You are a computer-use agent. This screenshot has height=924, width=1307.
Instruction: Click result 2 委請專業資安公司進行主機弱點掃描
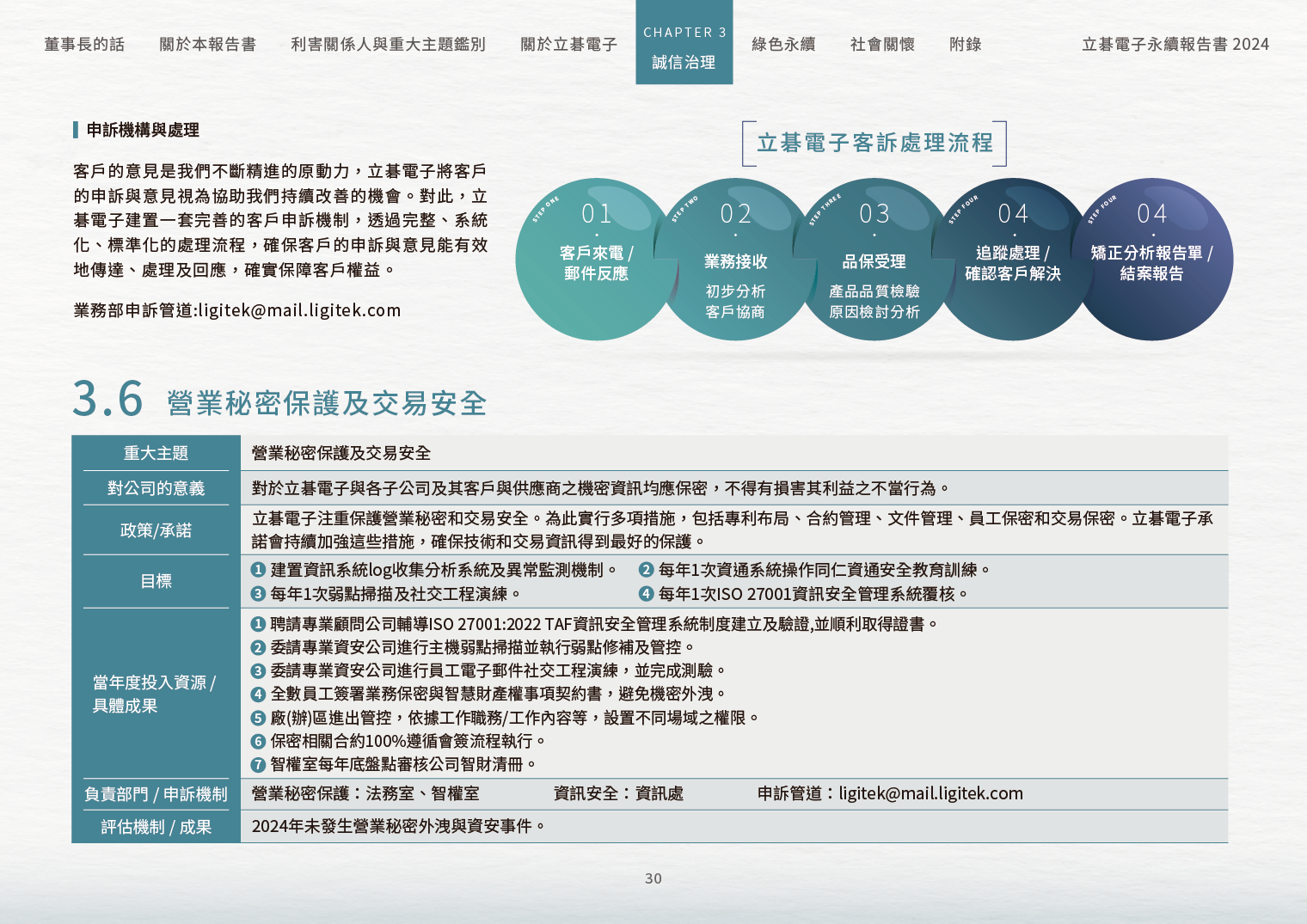coord(472,647)
